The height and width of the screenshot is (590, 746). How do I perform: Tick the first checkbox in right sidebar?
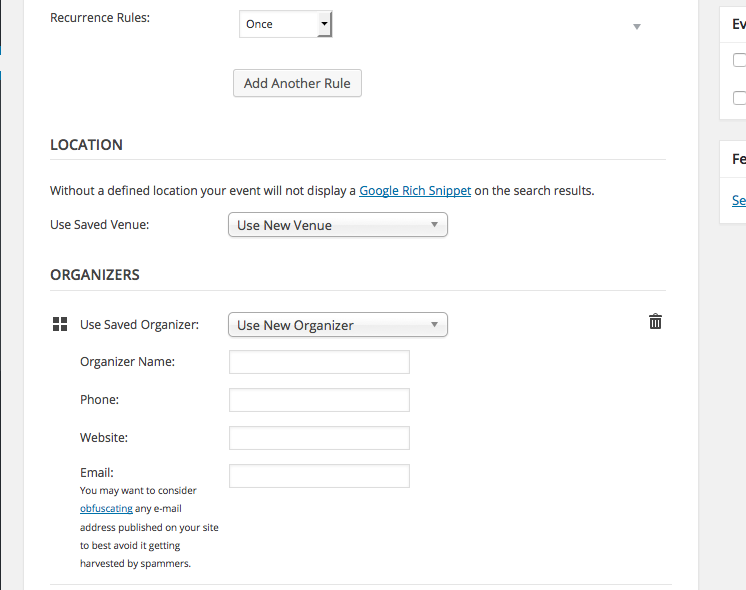[x=739, y=60]
